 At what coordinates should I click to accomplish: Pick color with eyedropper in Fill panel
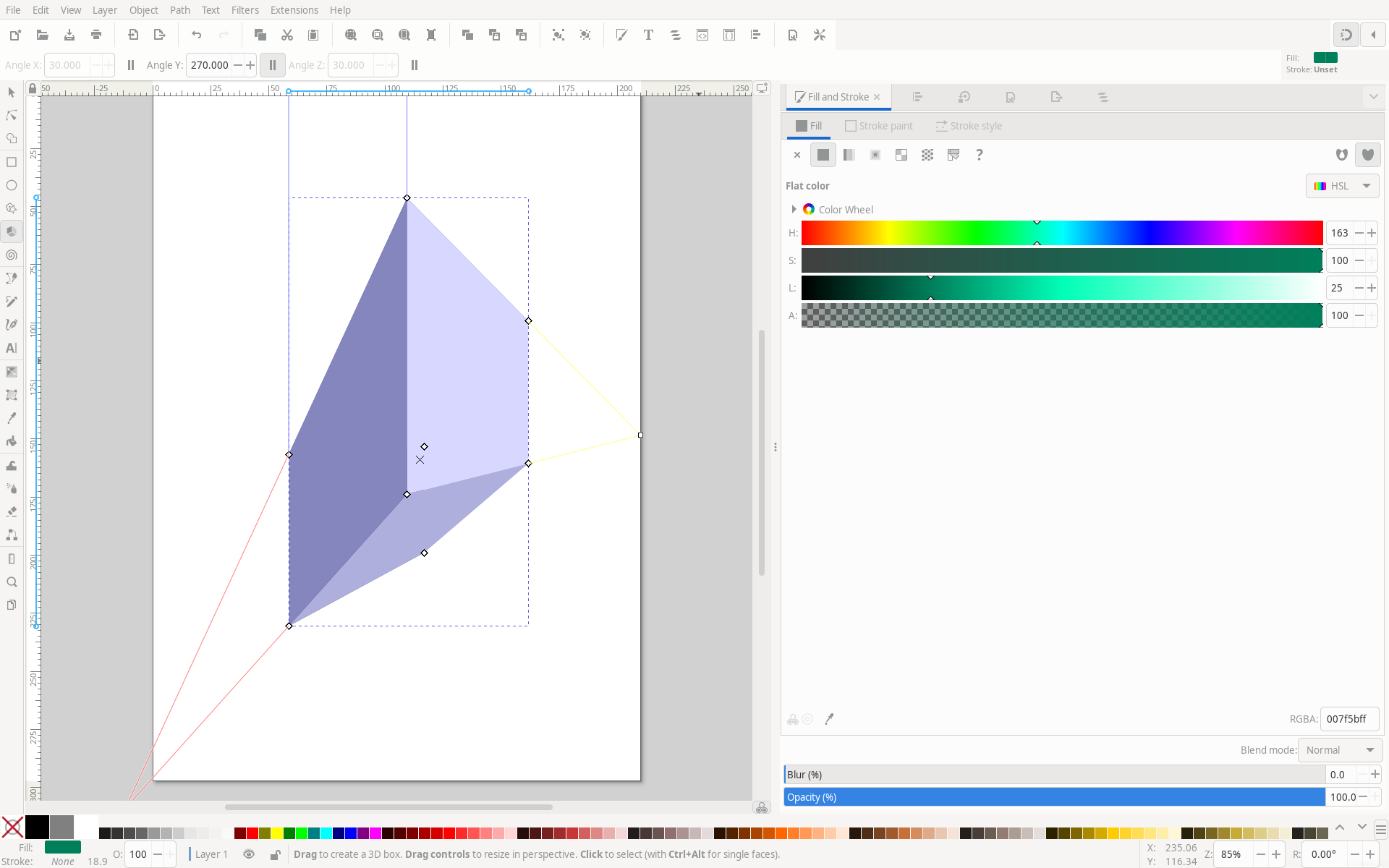click(x=829, y=719)
